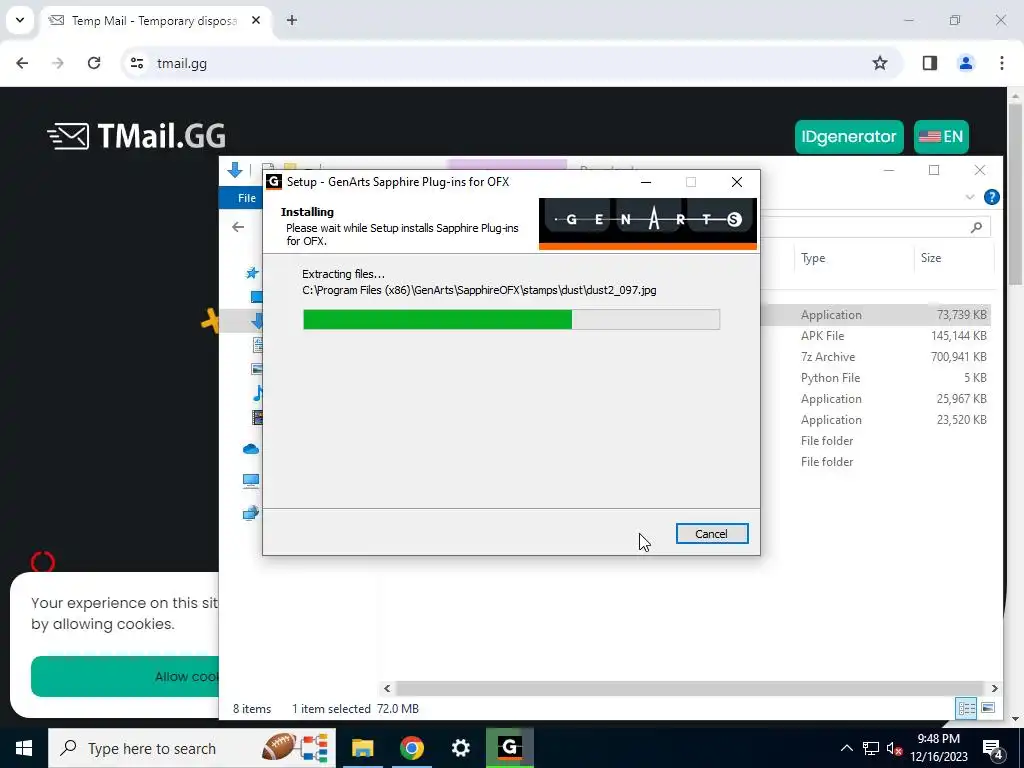Screen dimensions: 1024x768
Task: Open Chrome profile avatar
Action: (x=966, y=63)
